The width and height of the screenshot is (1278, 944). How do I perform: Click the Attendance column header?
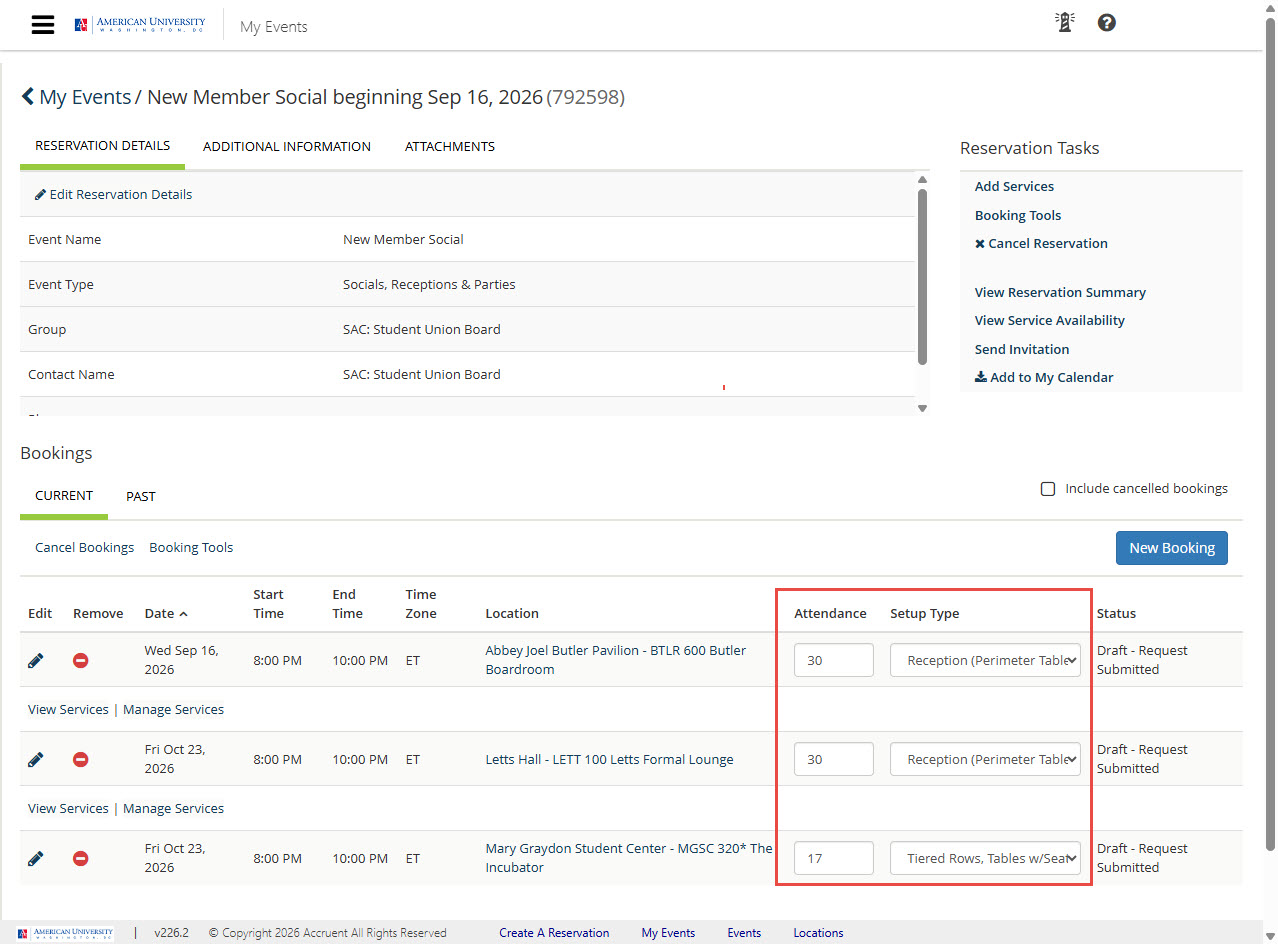[x=830, y=613]
